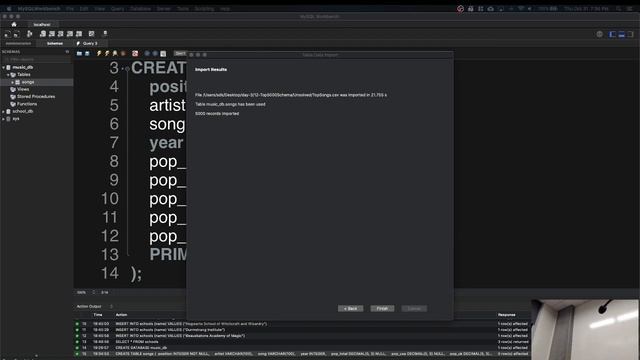This screenshot has width=640, height=360.
Task: Select the Functions folder
Action: 27,104
